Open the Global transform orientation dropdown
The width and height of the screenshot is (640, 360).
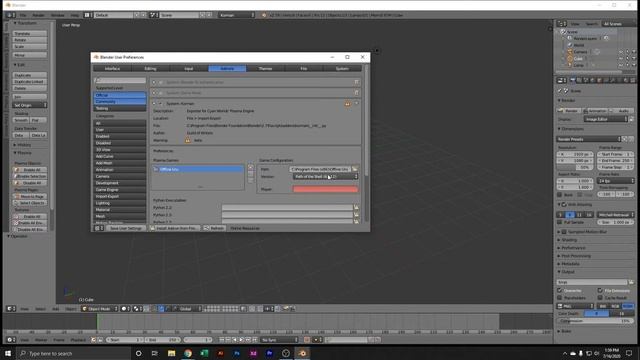click(188, 309)
